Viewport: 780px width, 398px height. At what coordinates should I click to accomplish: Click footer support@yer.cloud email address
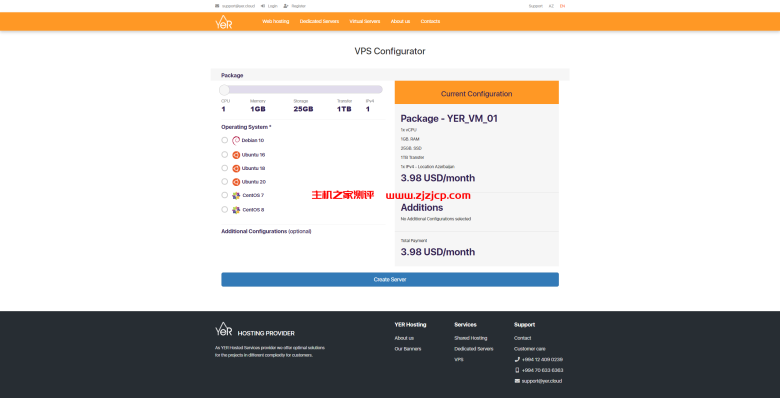(x=542, y=381)
